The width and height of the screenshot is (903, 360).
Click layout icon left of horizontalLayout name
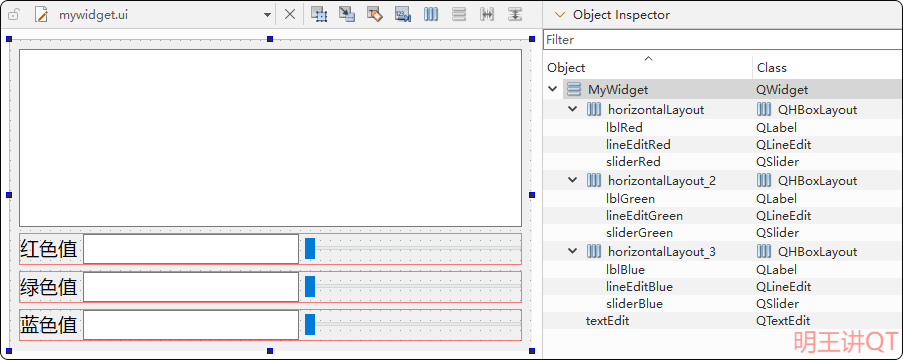594,109
